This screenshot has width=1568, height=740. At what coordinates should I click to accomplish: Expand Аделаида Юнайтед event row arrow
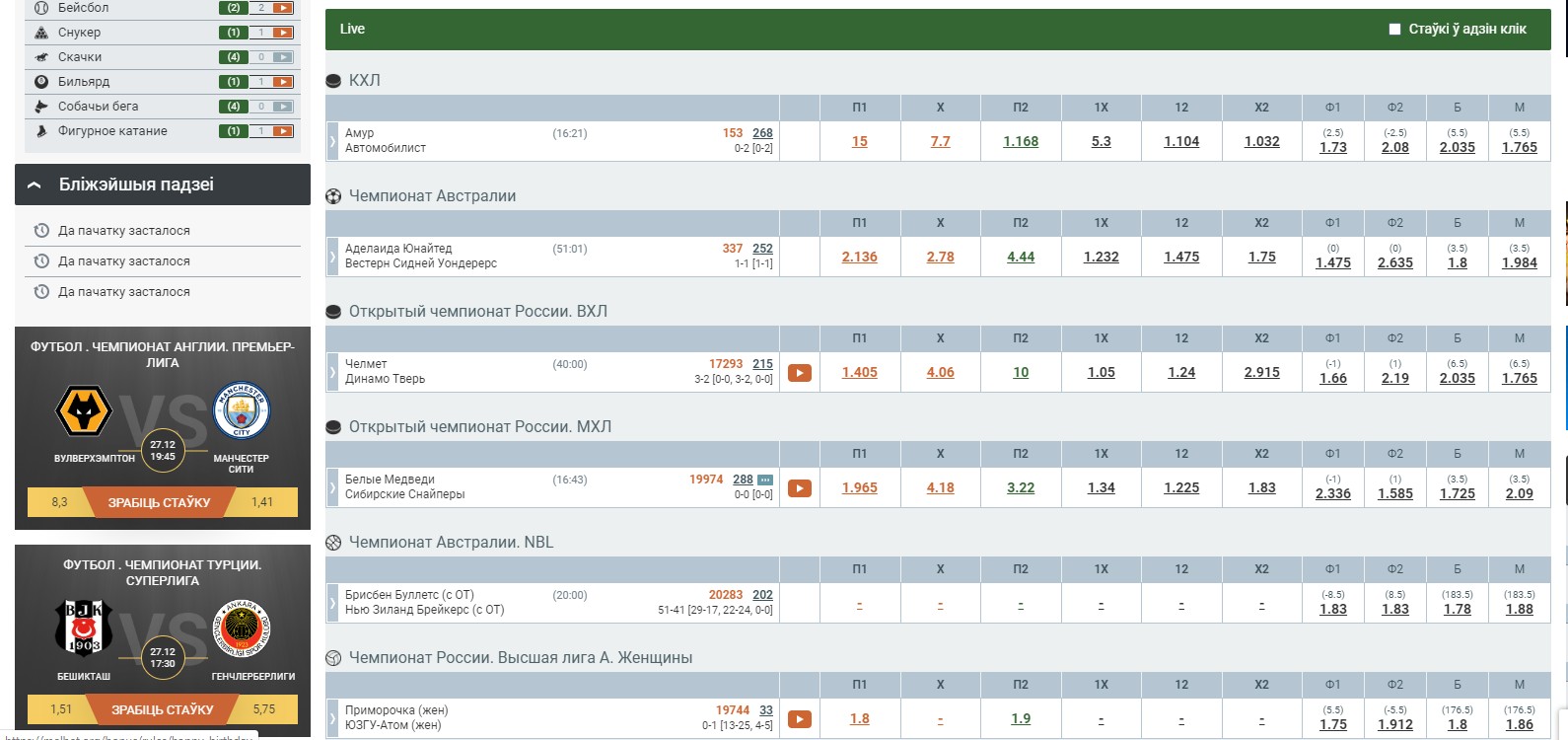click(332, 257)
